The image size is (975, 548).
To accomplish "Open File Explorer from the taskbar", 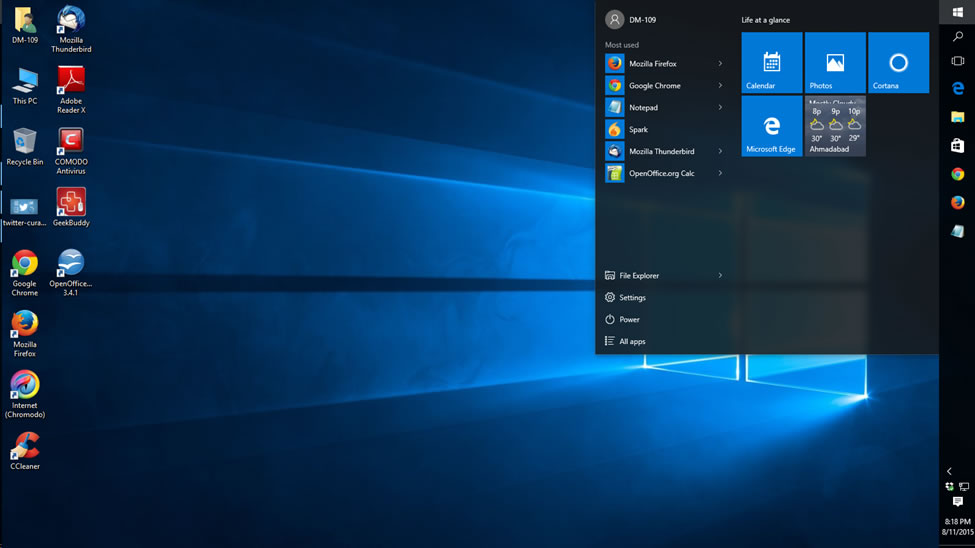I will [x=958, y=117].
